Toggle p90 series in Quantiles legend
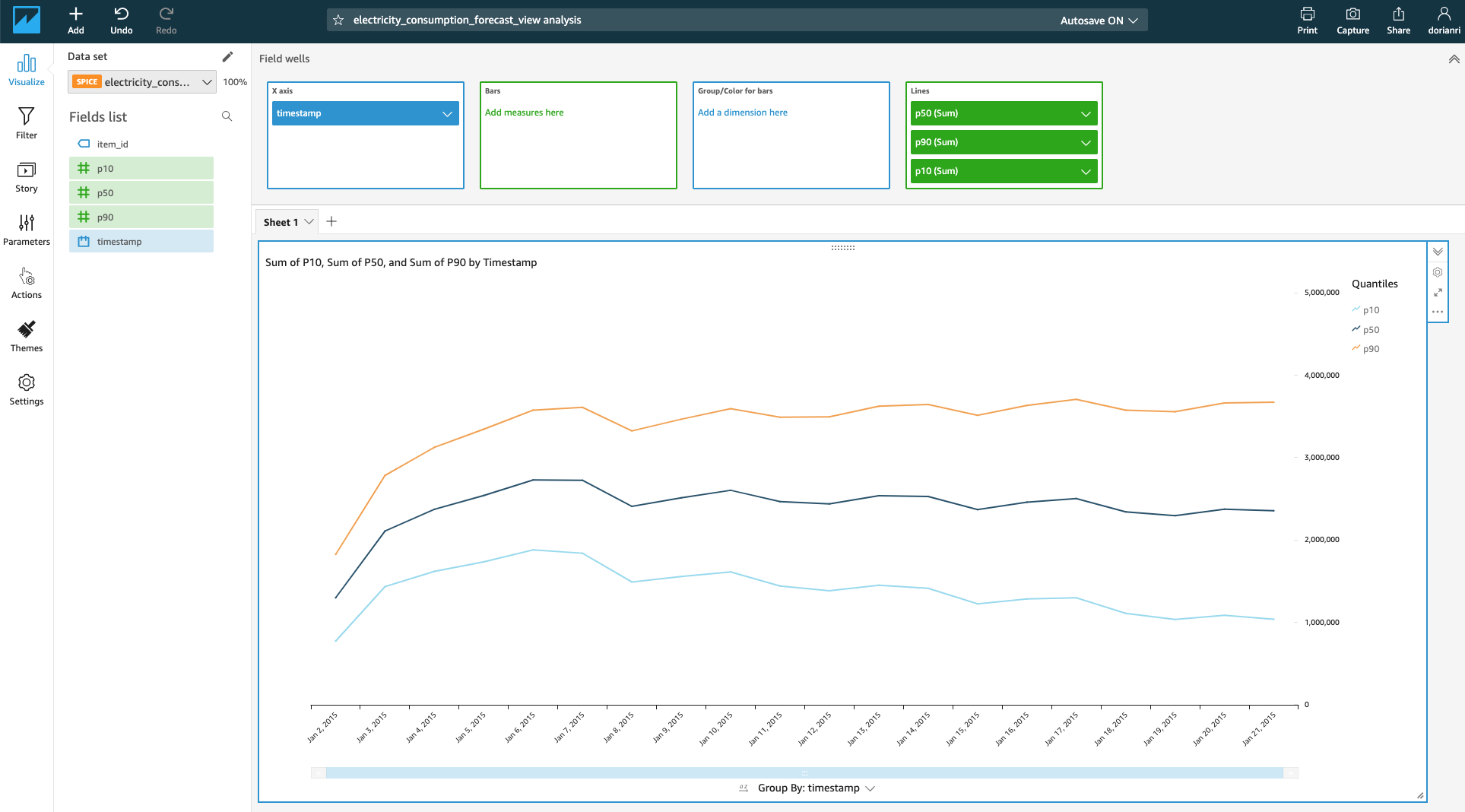1465x812 pixels. 1370,349
